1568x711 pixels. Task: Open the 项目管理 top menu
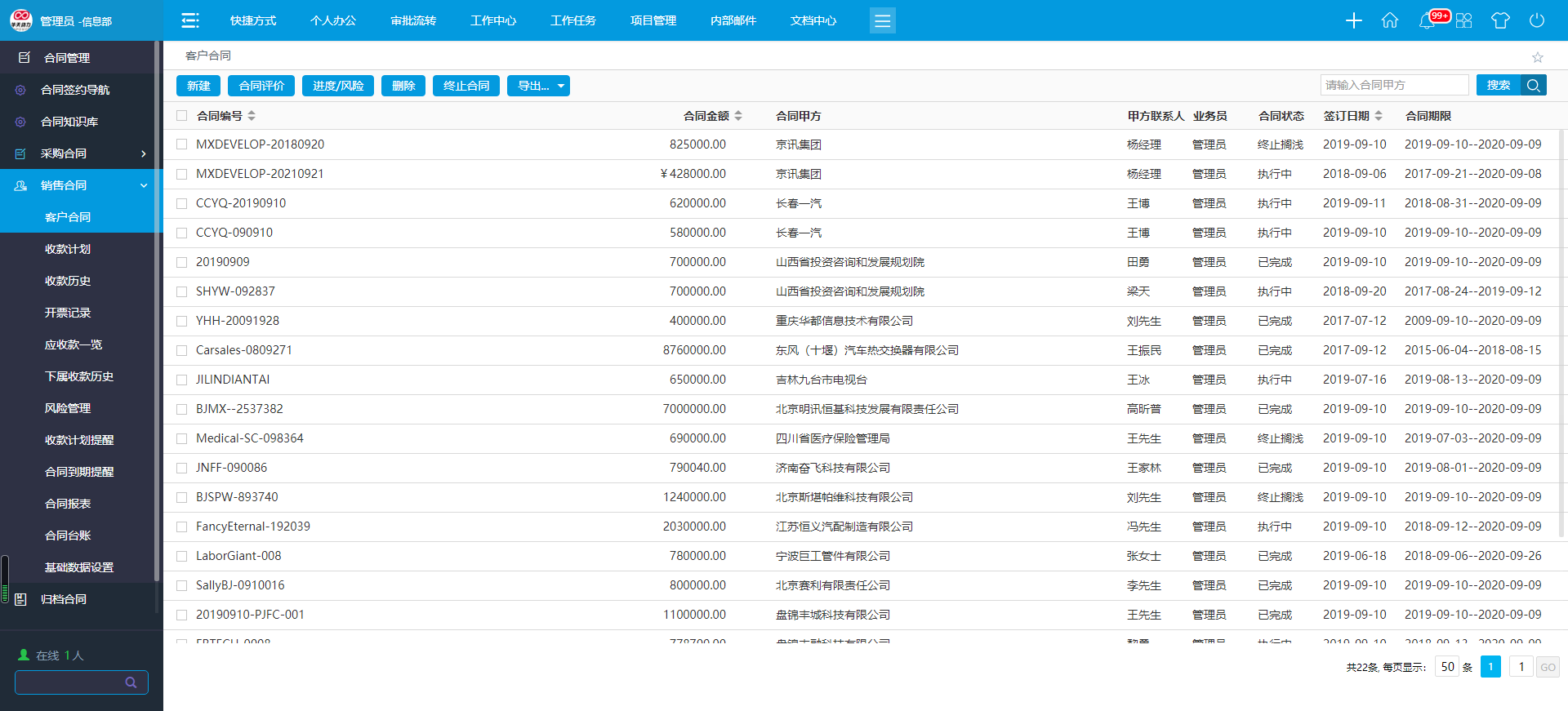653,20
